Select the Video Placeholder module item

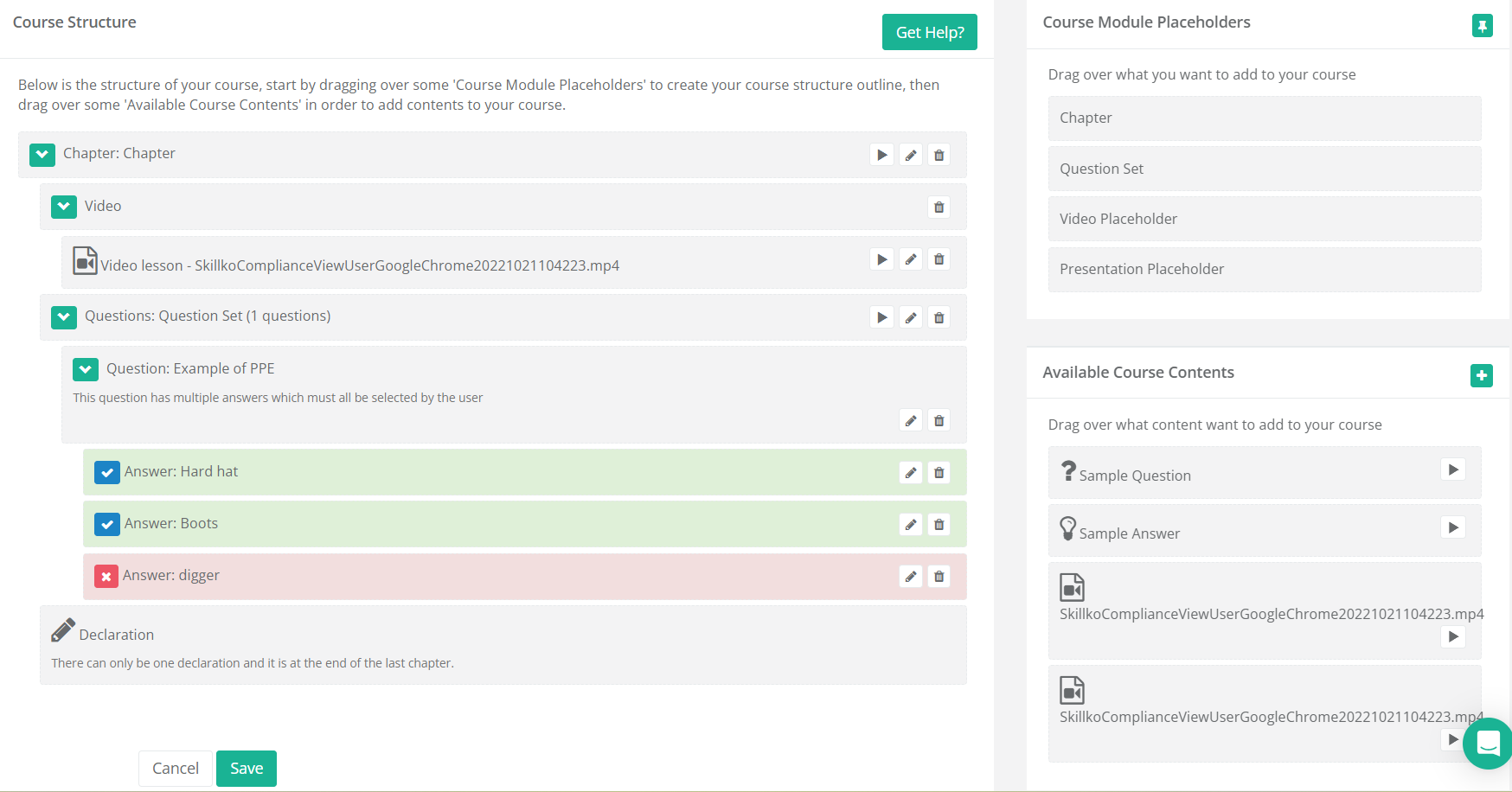pyautogui.click(x=1264, y=219)
